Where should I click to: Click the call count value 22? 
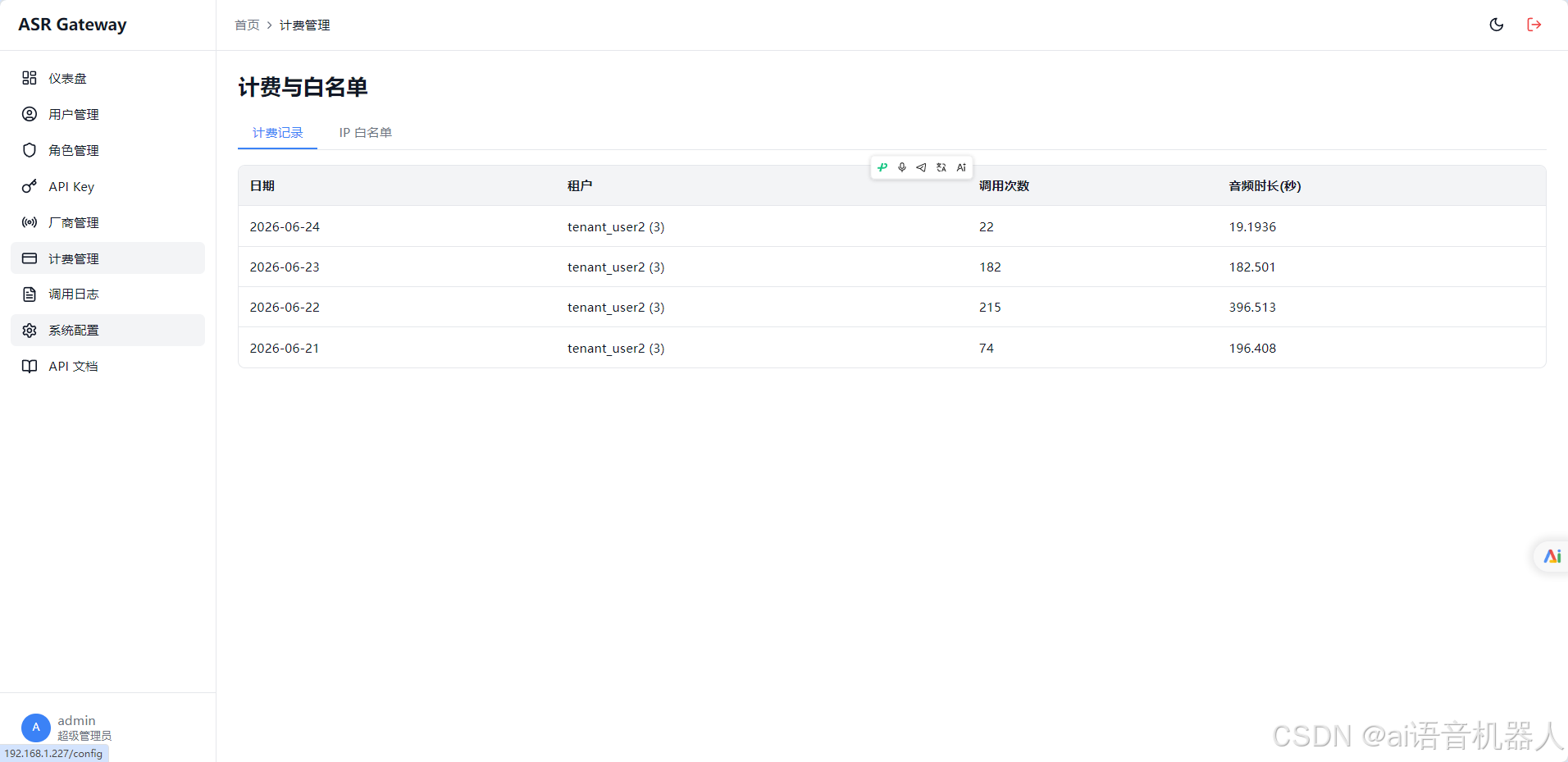coord(987,226)
